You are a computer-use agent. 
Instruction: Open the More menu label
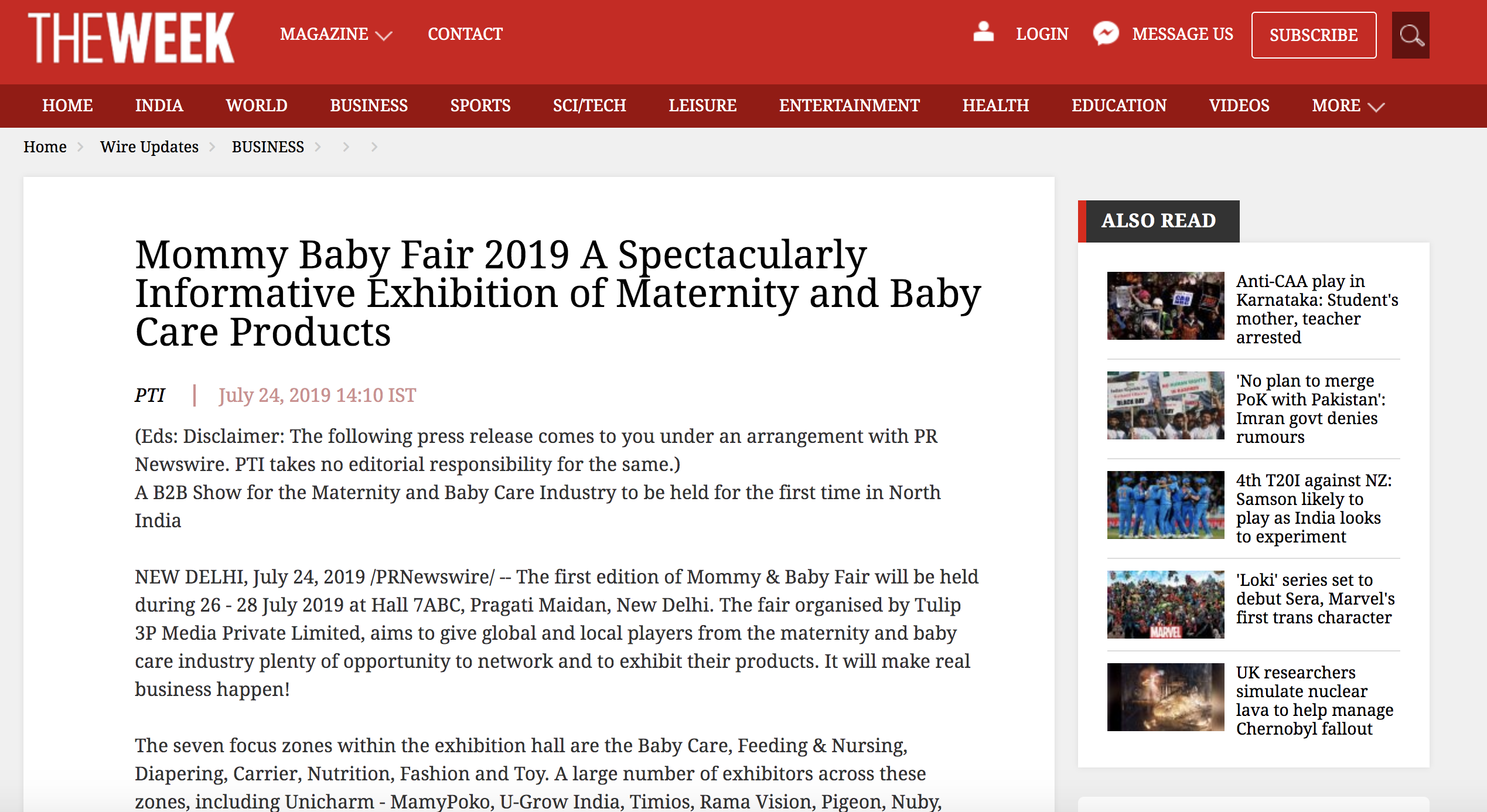(1336, 105)
